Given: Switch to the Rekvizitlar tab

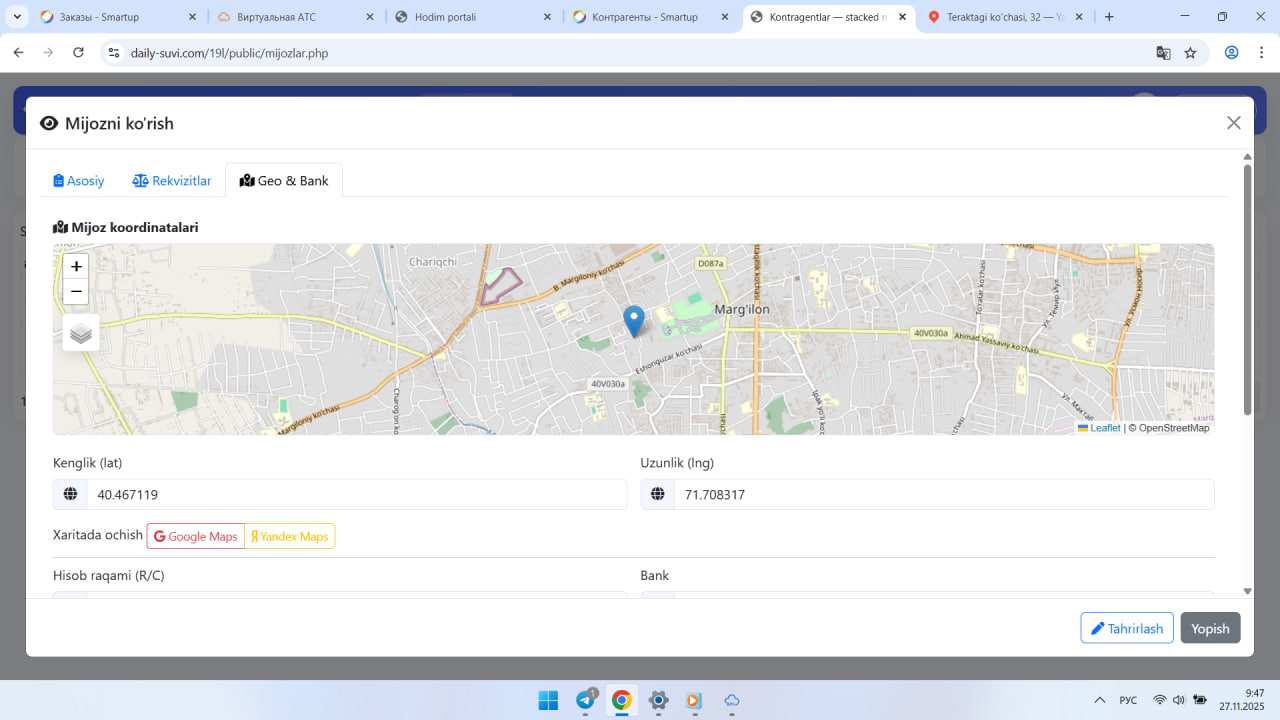Looking at the screenshot, I should [172, 181].
